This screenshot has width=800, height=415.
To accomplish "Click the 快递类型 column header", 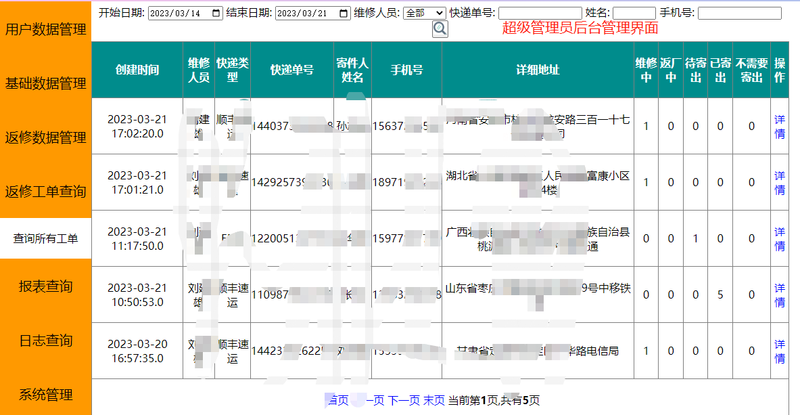I will (232, 70).
